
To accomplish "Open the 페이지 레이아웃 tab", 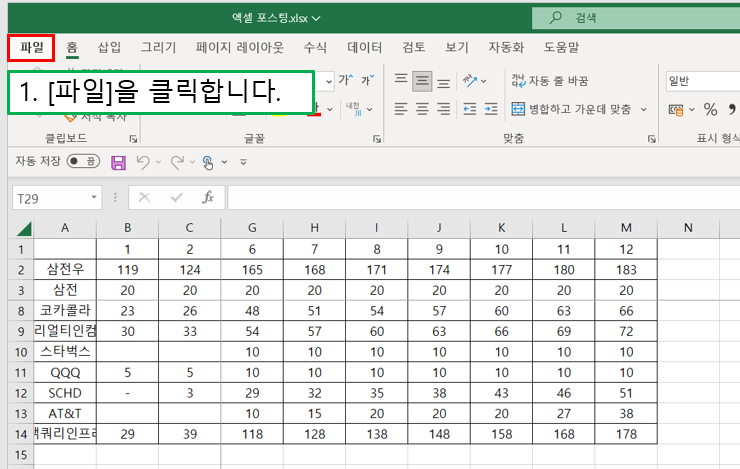I will (x=240, y=48).
